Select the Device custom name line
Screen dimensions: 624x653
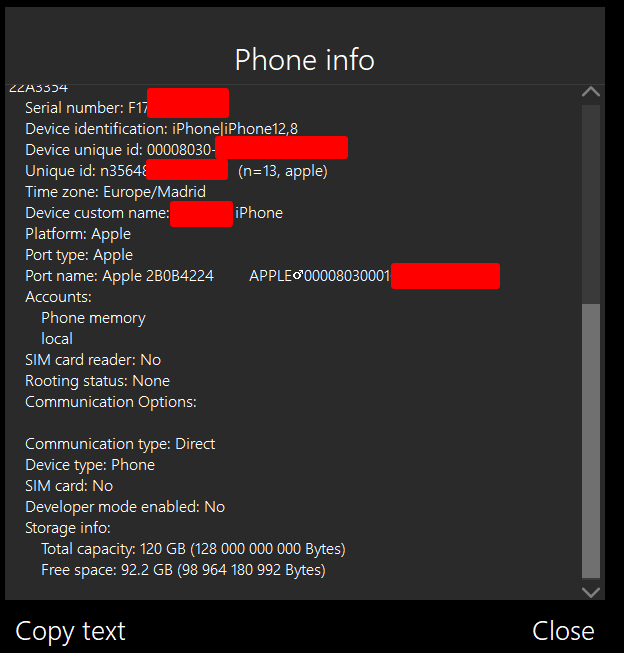pyautogui.click(x=154, y=213)
